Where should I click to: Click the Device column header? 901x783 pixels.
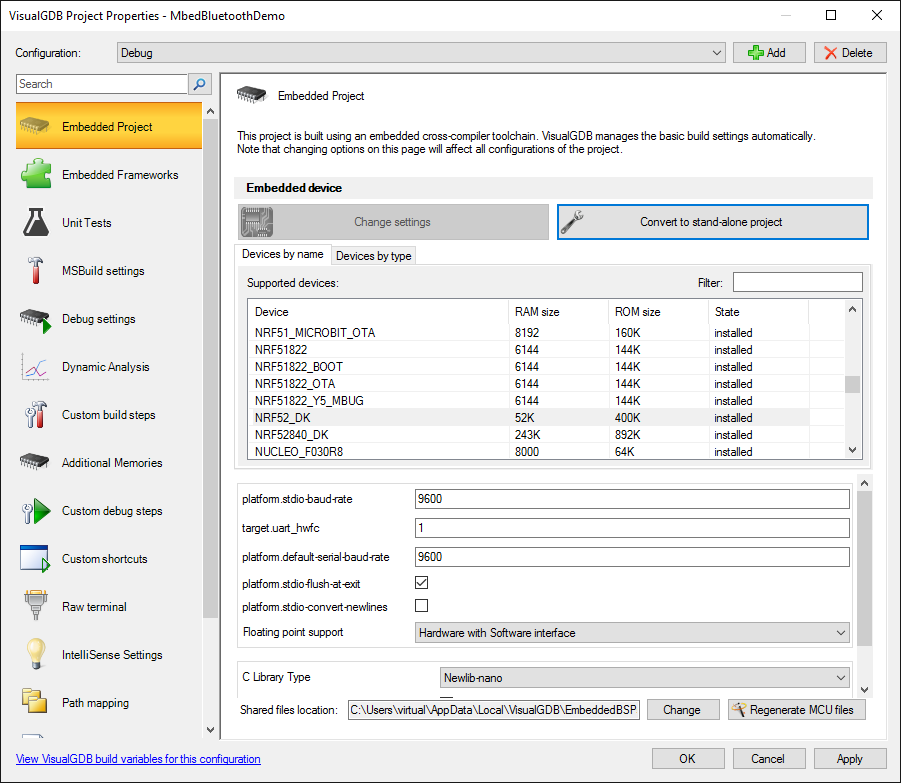click(x=379, y=312)
